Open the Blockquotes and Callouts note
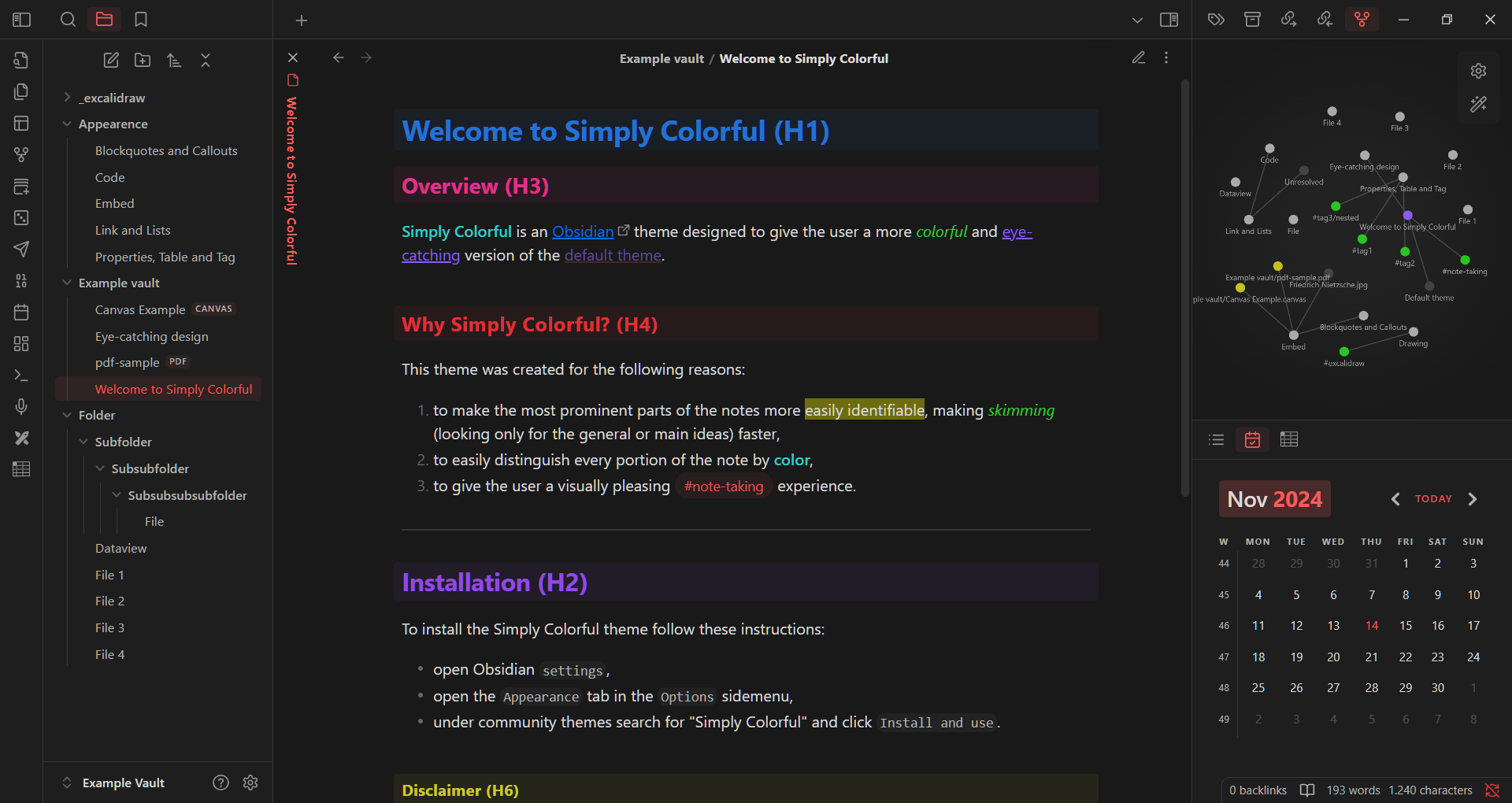Image resolution: width=1512 pixels, height=803 pixels. (166, 151)
